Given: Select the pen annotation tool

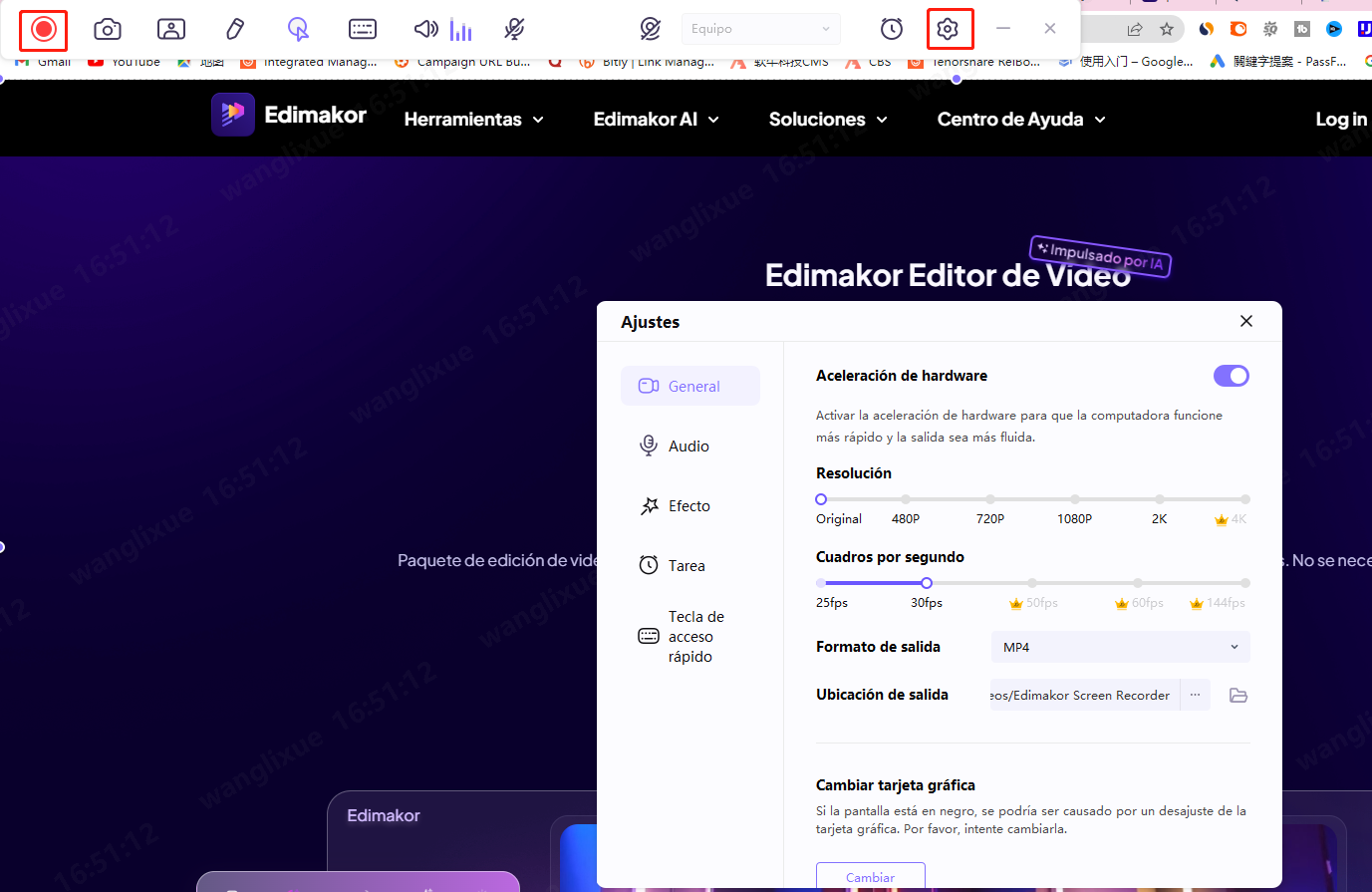Looking at the screenshot, I should pyautogui.click(x=235, y=30).
